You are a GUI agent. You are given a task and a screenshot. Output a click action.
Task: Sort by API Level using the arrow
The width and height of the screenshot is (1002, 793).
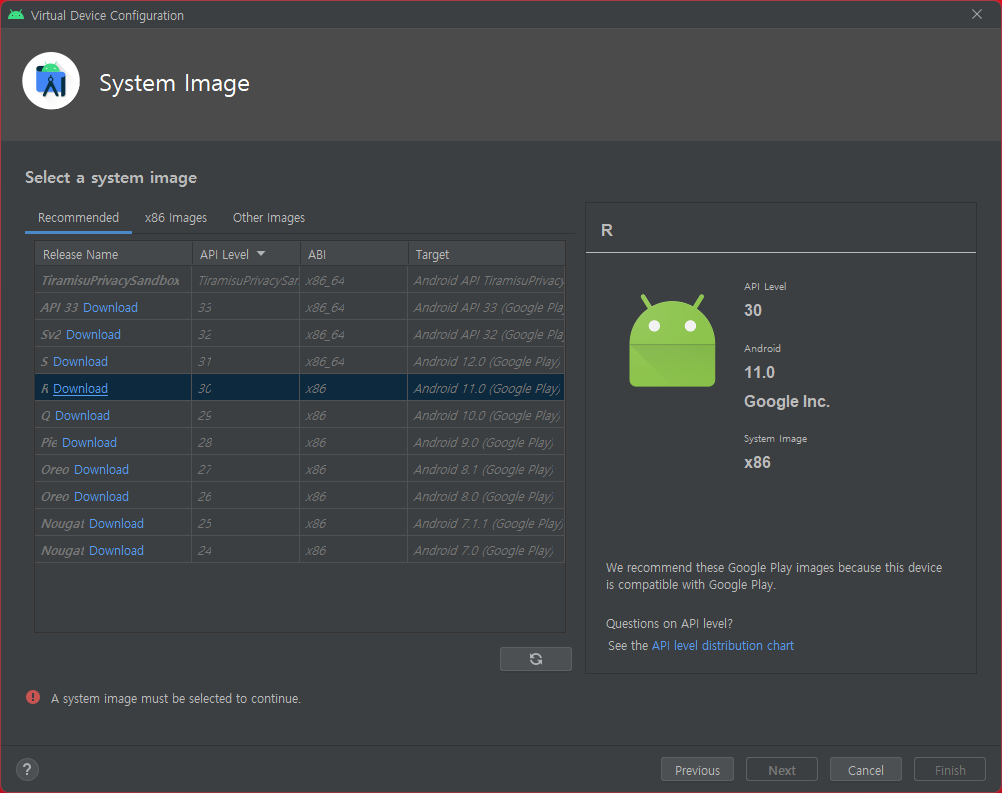[x=261, y=254]
